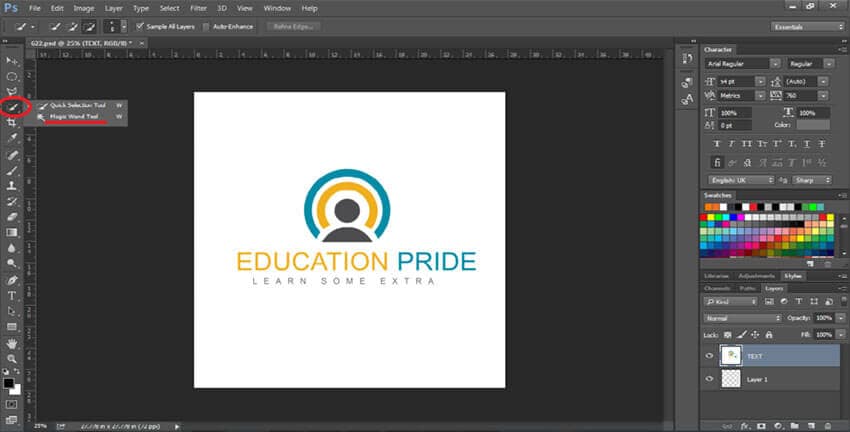Open the Essentials workspace dropdown
This screenshot has height=432, width=850.
point(808,27)
